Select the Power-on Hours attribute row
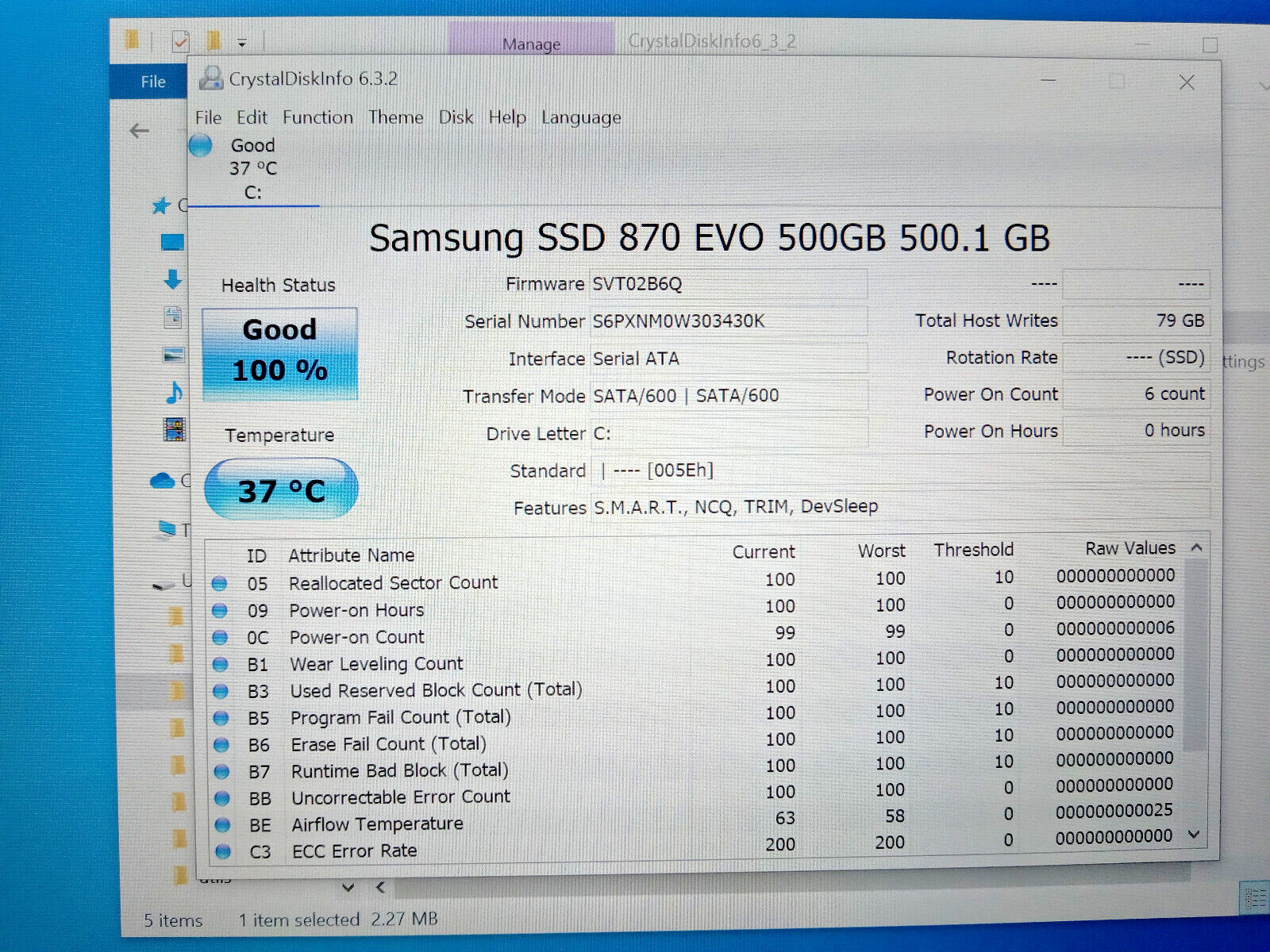This screenshot has width=1270, height=952. (695, 607)
